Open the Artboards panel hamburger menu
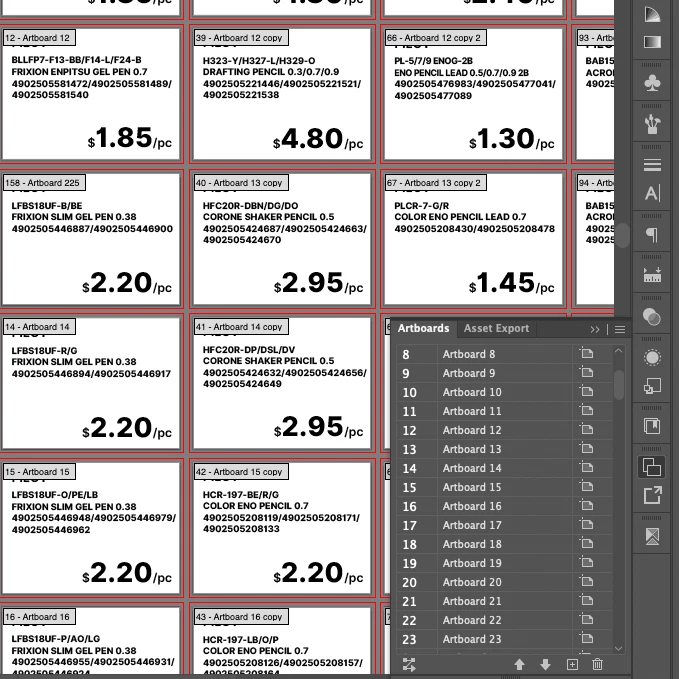The image size is (679, 679). (x=620, y=330)
